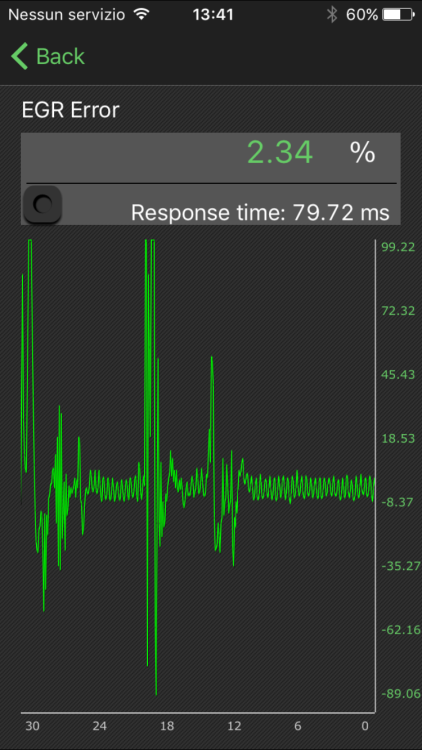Select Response time: 79.72 ms text

point(260,212)
